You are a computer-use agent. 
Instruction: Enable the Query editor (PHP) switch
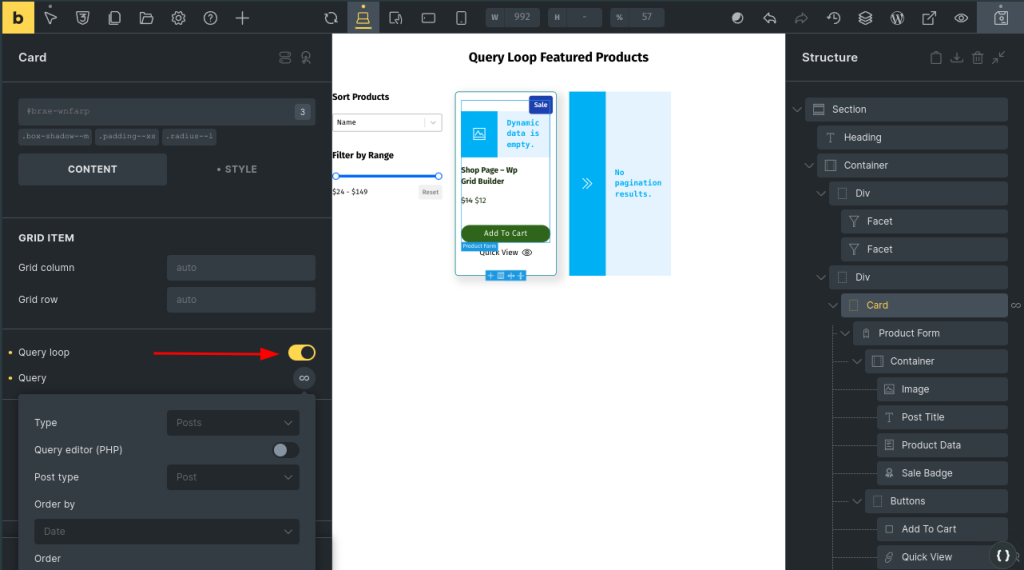[x=285, y=450]
